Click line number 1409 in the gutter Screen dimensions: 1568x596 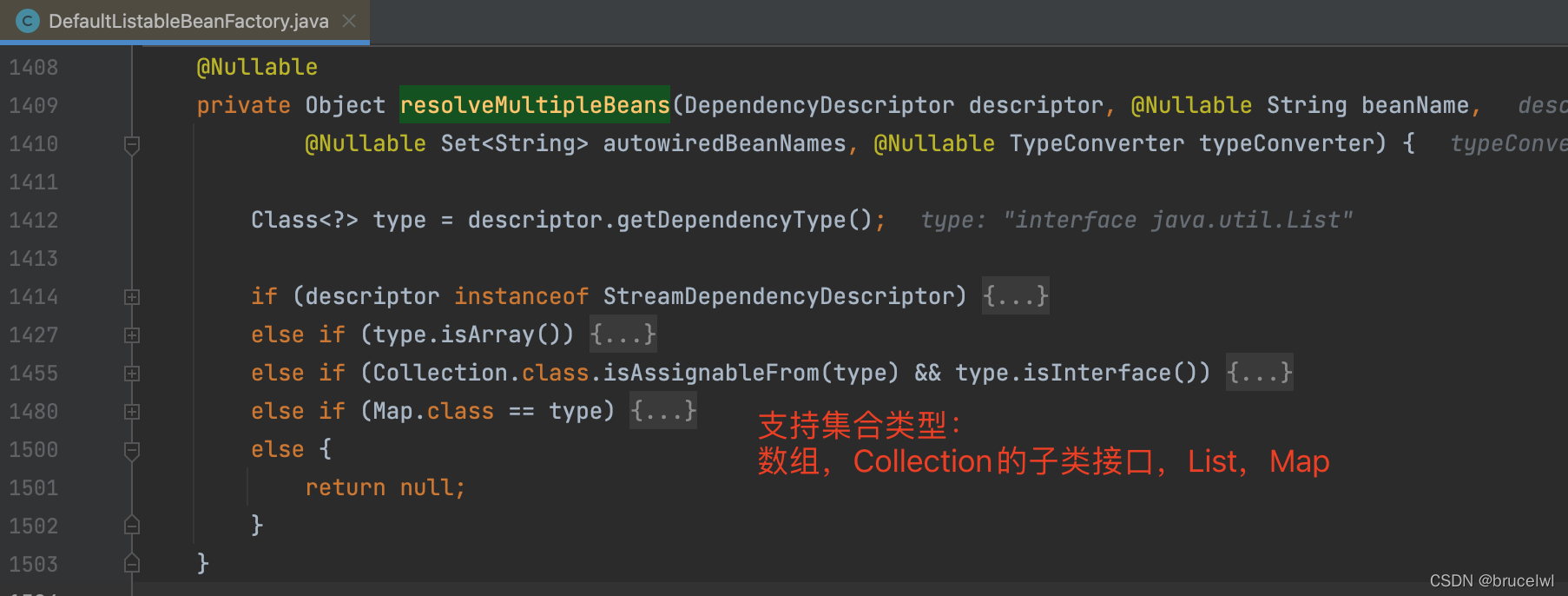(34, 106)
